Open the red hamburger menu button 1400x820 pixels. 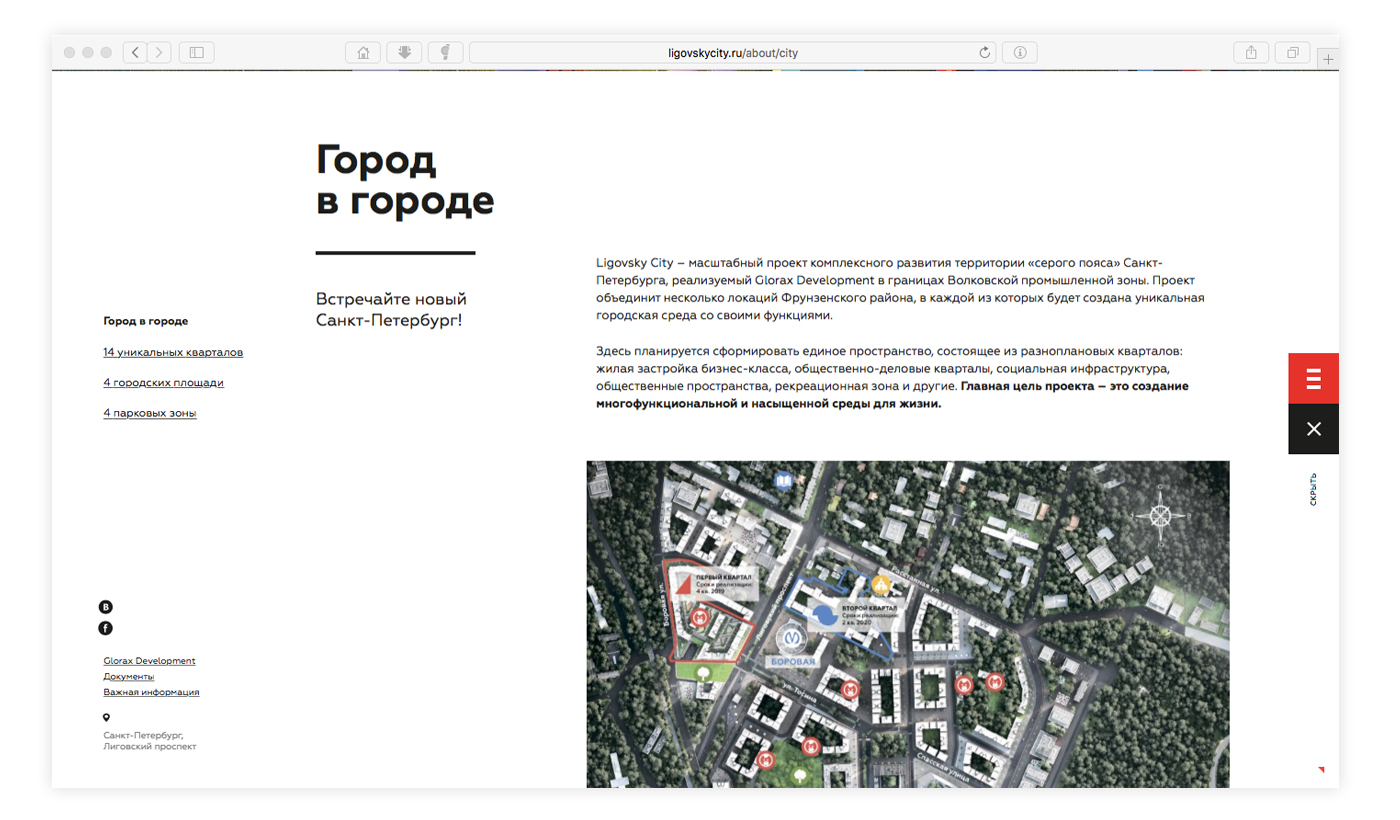coord(1314,378)
